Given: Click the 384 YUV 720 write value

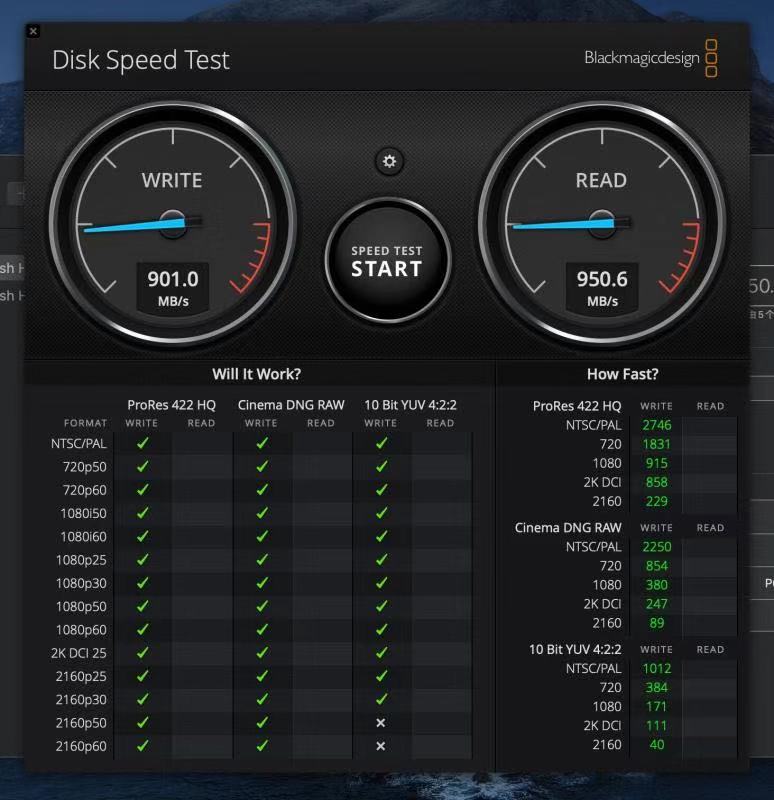Looking at the screenshot, I should coord(657,687).
